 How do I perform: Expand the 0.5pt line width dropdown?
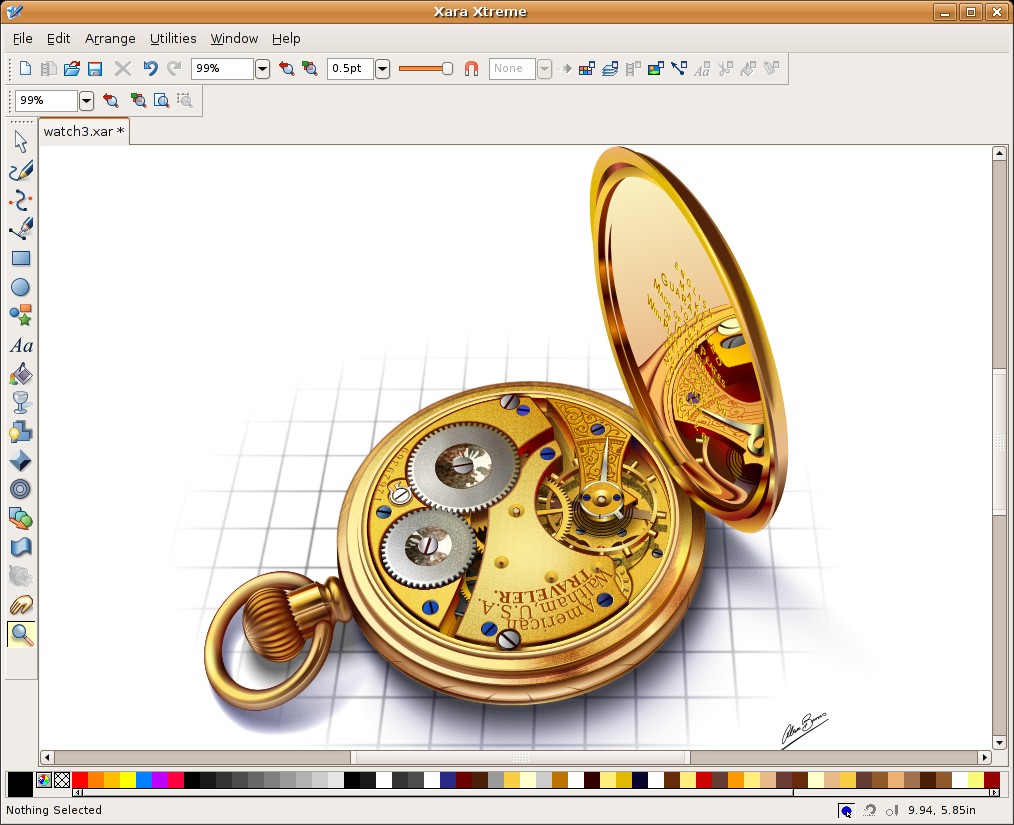[x=382, y=69]
